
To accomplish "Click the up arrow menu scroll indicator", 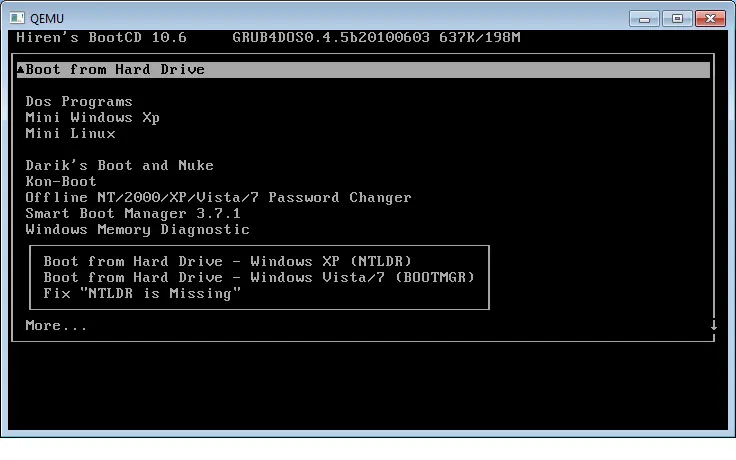I will click(20, 69).
